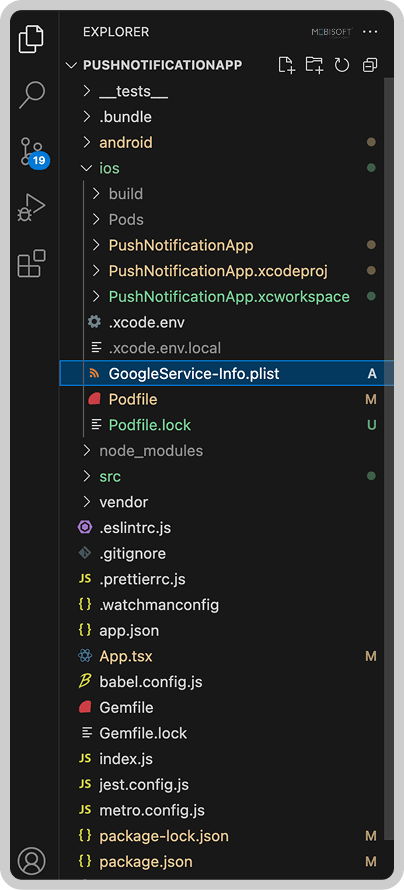Expand the __tests__ folder
The image size is (404, 890).
[x=86, y=91]
